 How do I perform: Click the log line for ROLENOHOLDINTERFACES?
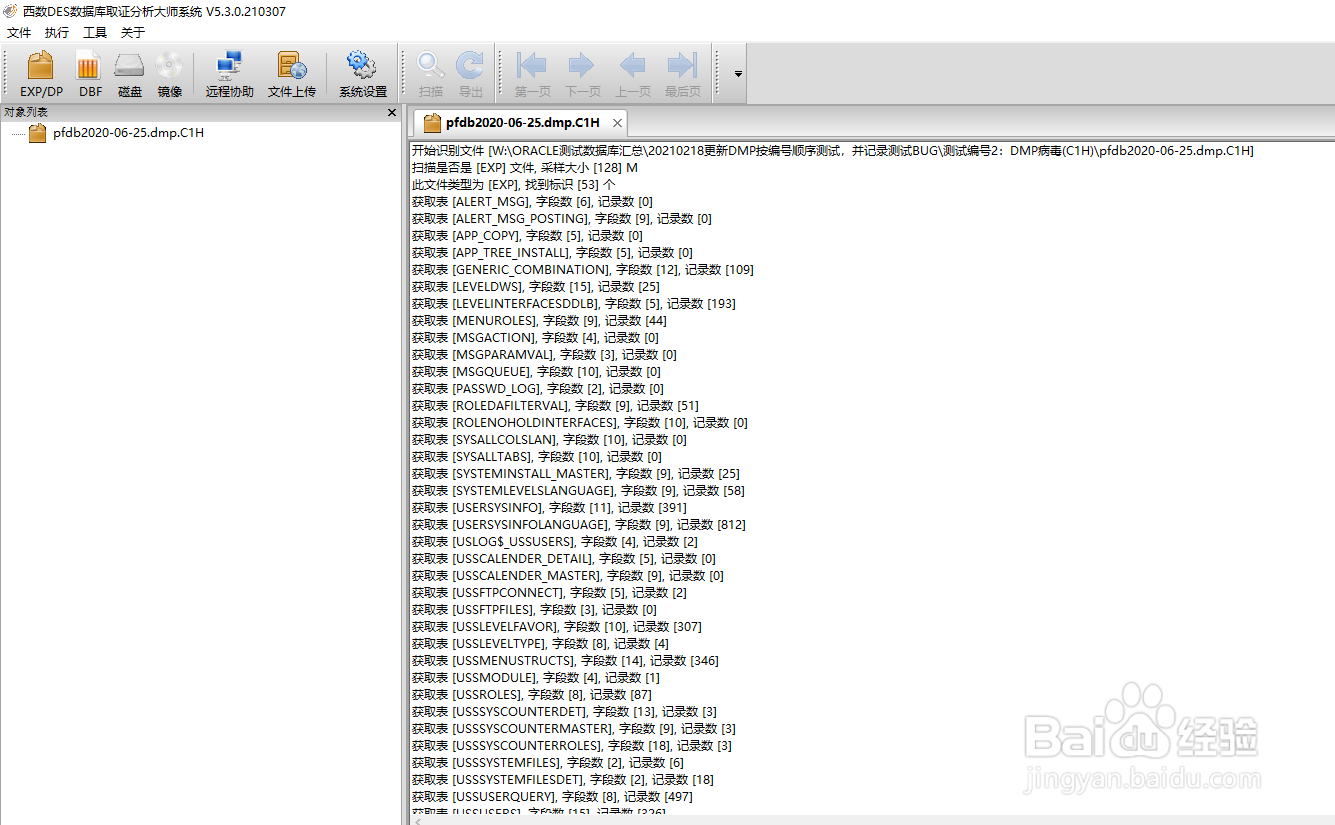click(x=580, y=423)
